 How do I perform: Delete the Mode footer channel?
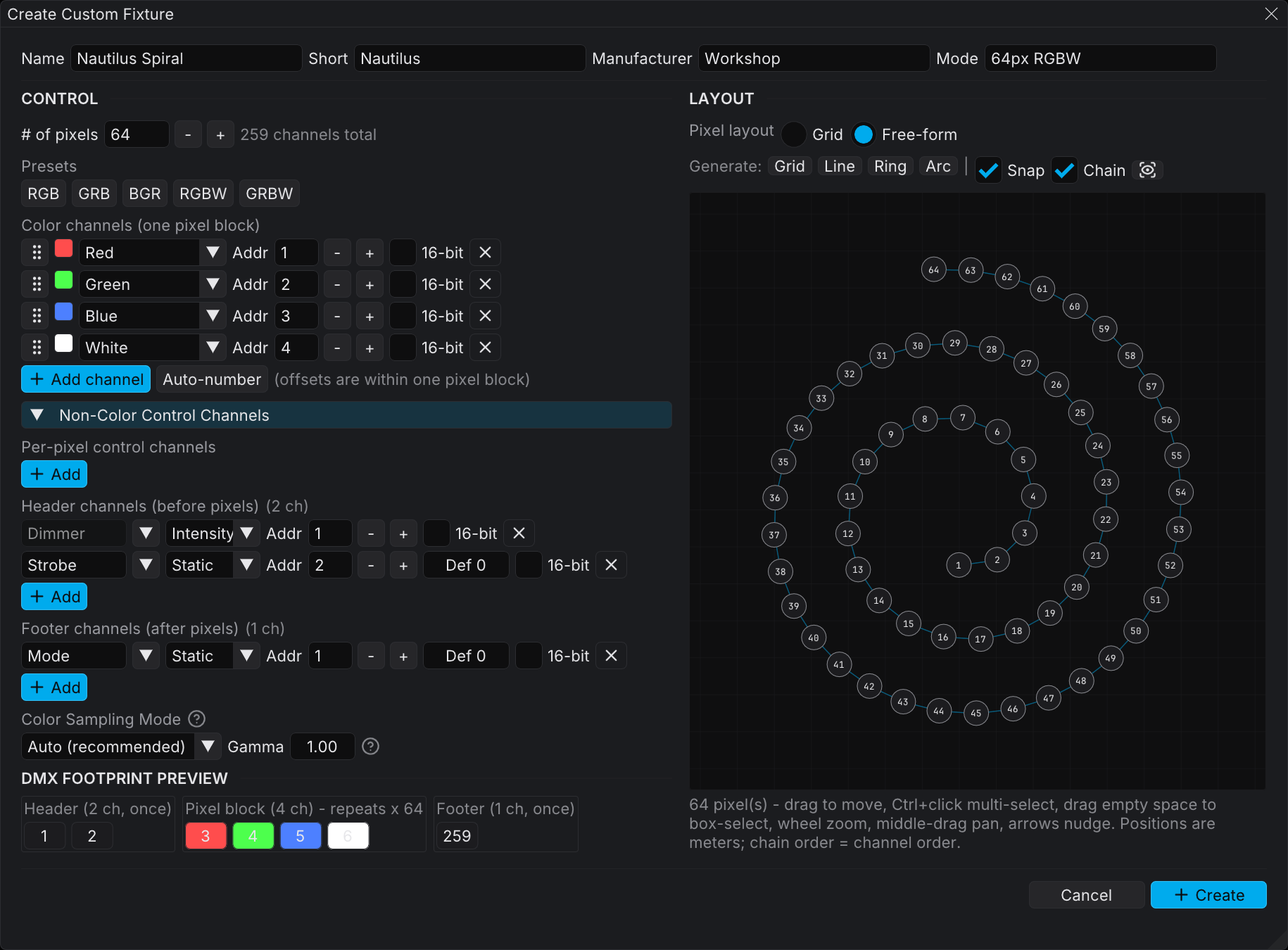(x=611, y=656)
